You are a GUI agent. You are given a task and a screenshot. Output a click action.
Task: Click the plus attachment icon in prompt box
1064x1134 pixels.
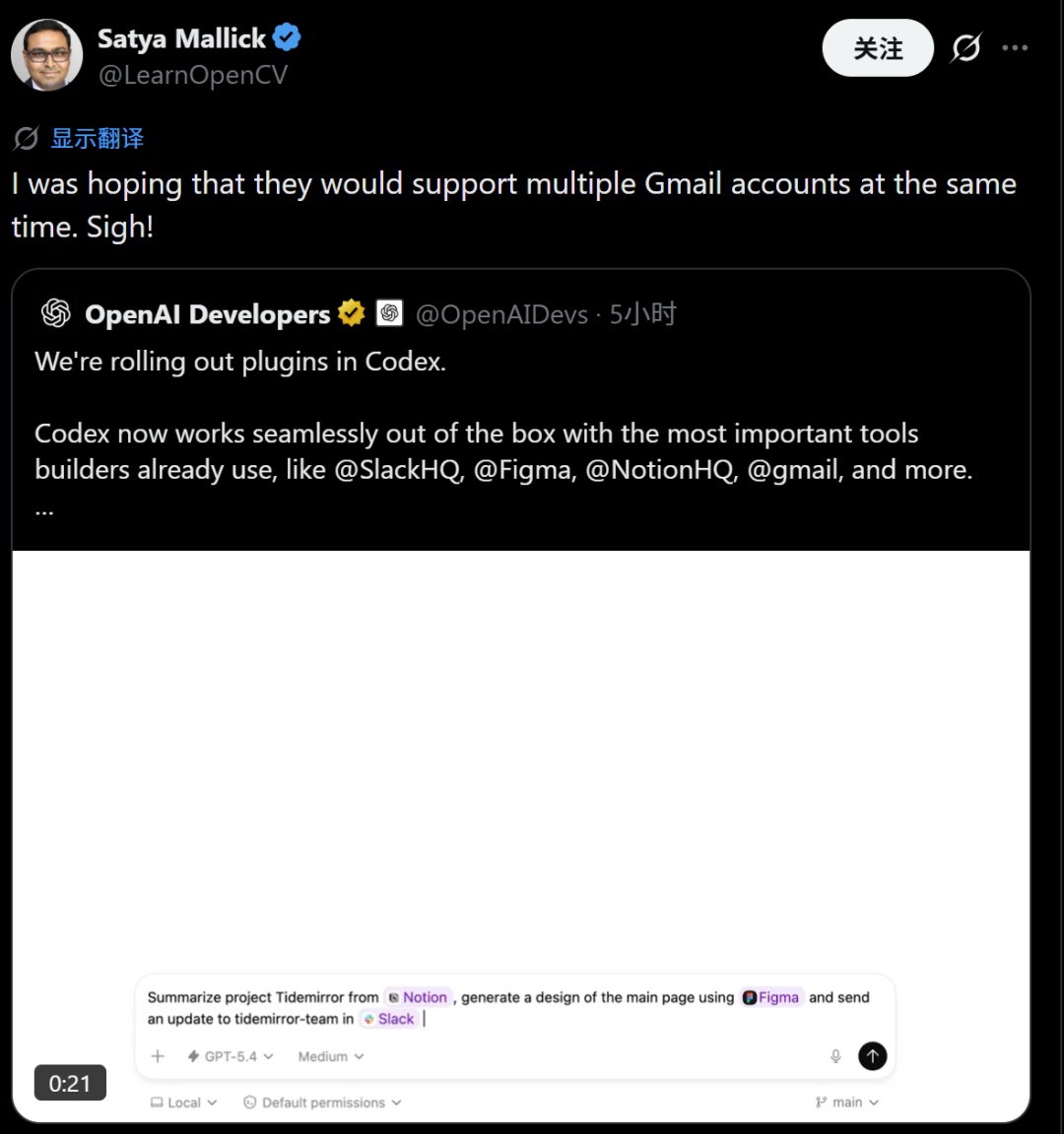tap(158, 1056)
